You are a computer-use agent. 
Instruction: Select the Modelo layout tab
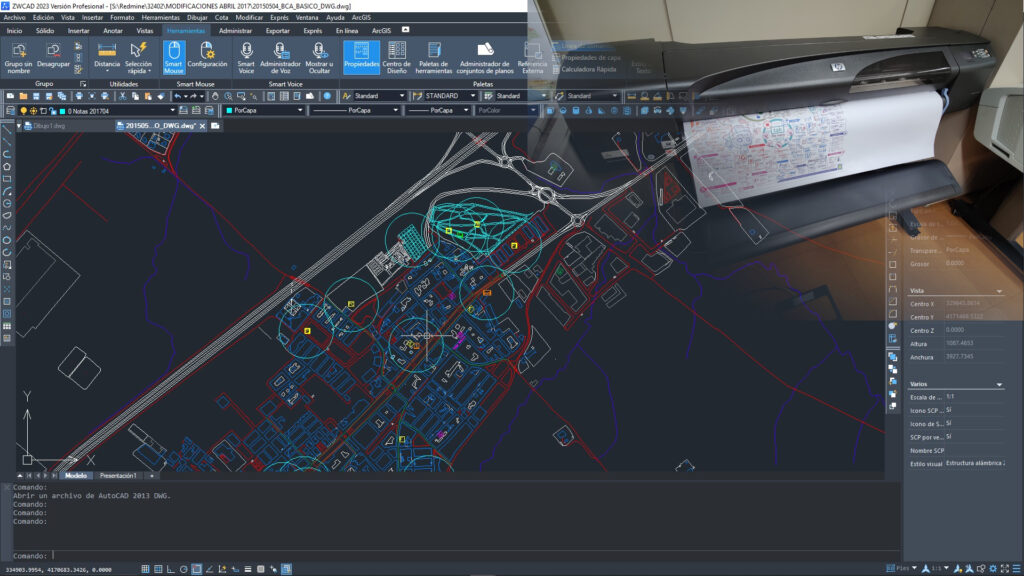coord(76,475)
